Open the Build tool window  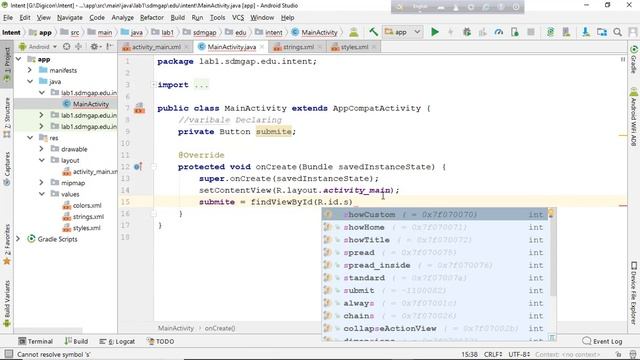point(76,341)
